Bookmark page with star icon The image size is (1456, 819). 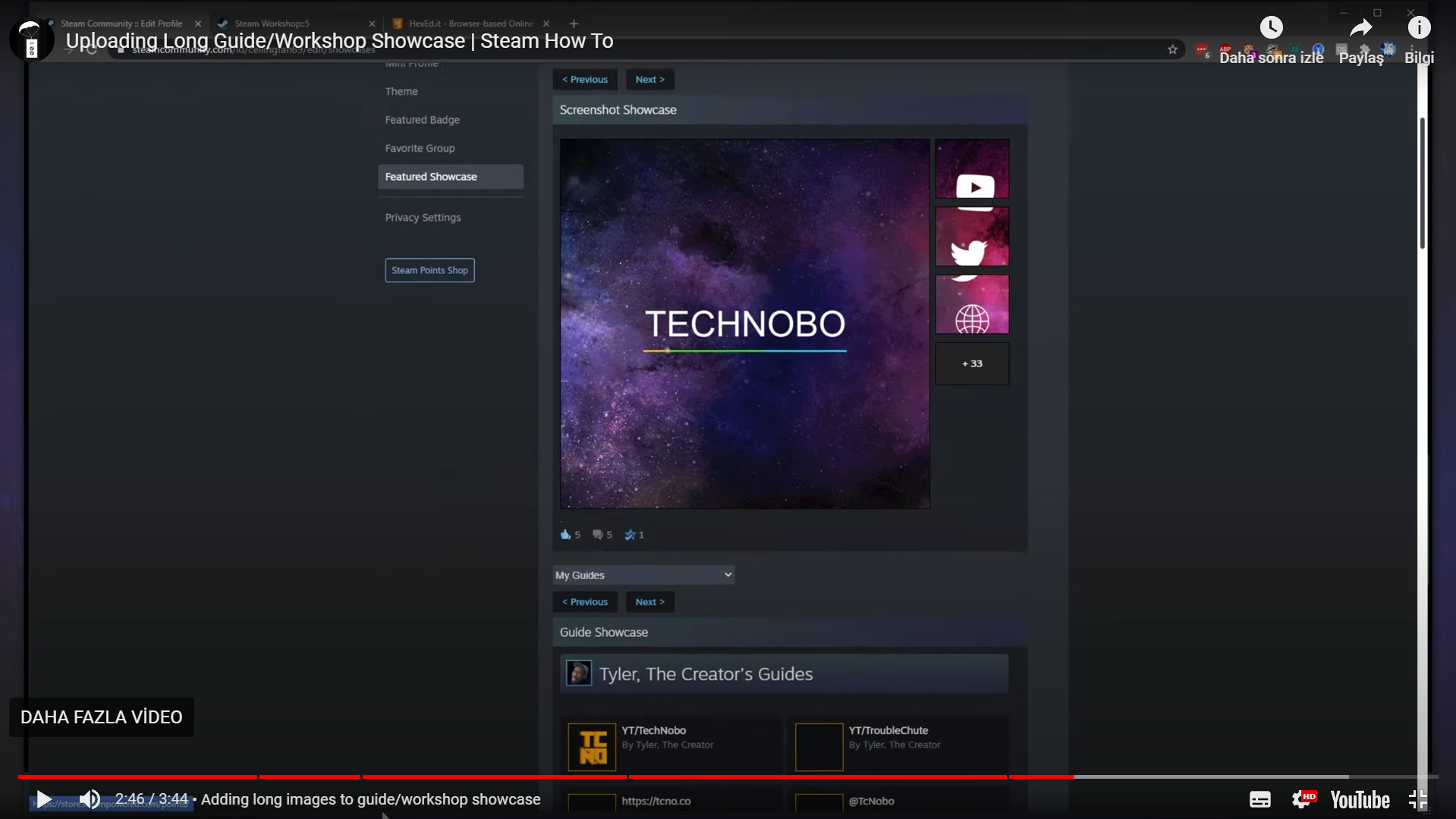tap(1172, 50)
